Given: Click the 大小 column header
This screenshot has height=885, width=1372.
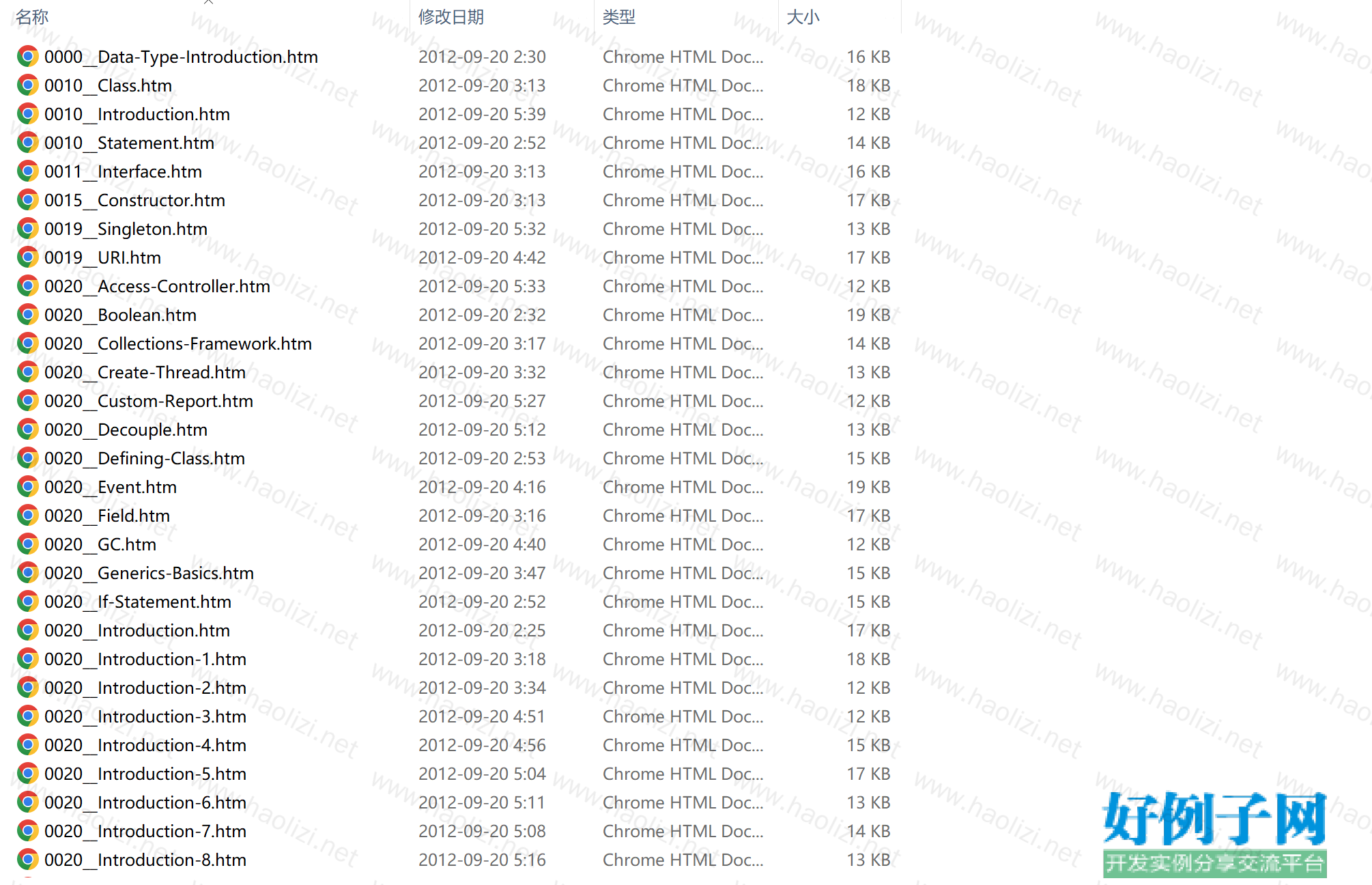Looking at the screenshot, I should (x=802, y=17).
